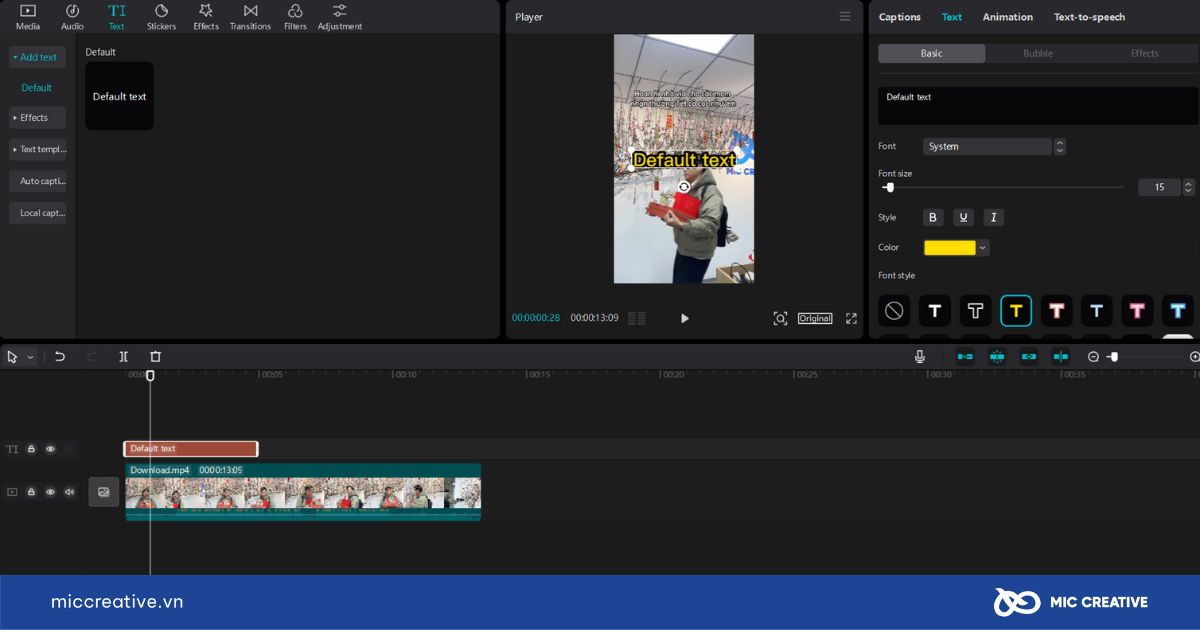
Task: Open the Stickers panel
Action: [x=161, y=17]
